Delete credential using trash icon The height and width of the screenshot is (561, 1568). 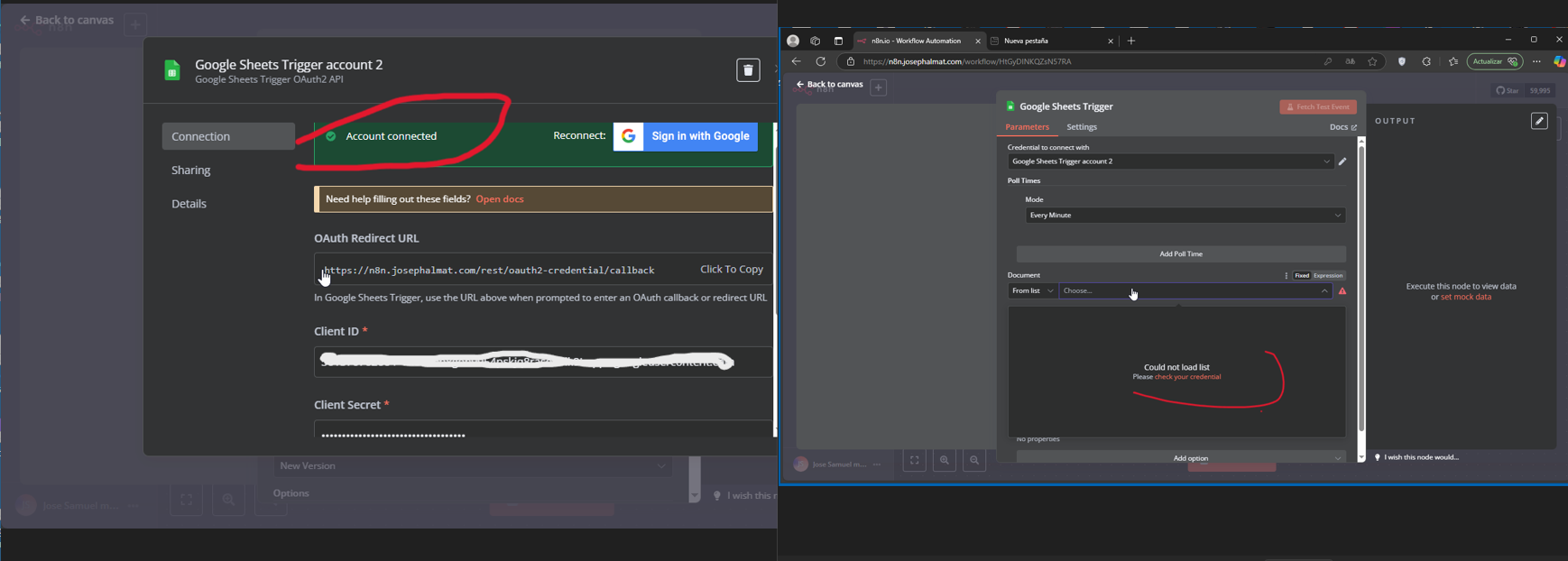coord(748,70)
